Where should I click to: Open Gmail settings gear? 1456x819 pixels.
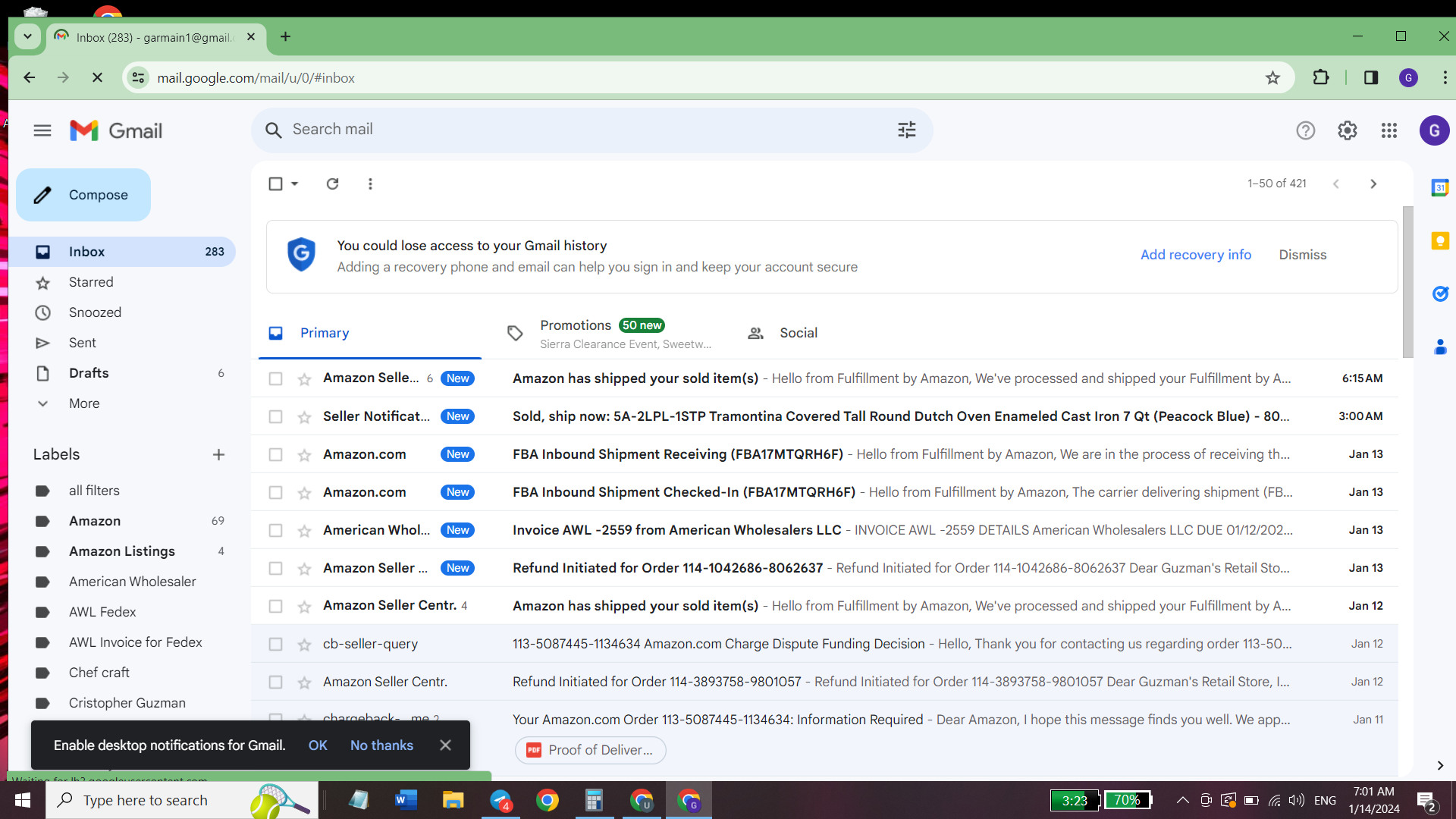(x=1347, y=130)
